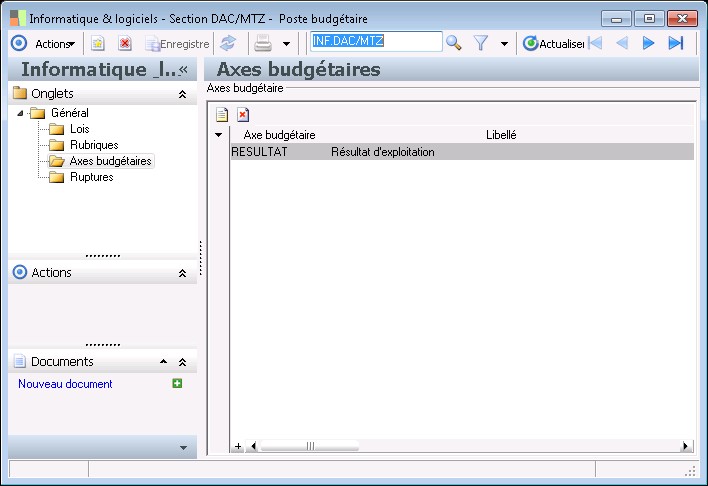Screen dimensions: 708x486
Task: Click the printer icon
Action: [263, 43]
